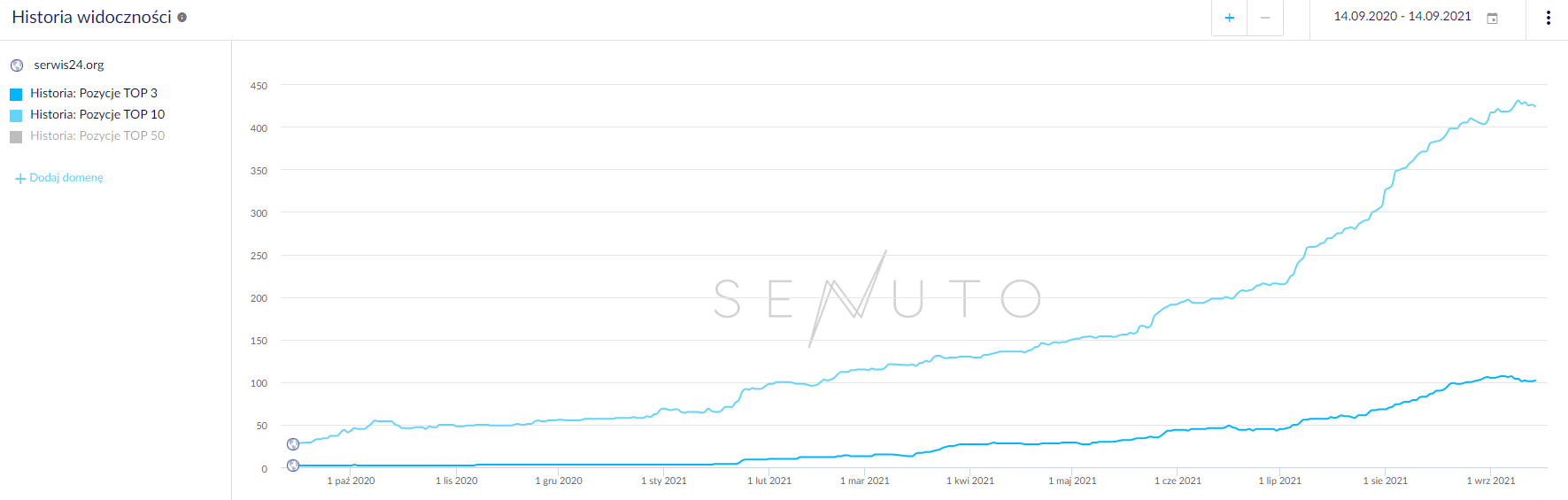
Task: Click the gray TOP 50 color square
Action: [x=16, y=136]
